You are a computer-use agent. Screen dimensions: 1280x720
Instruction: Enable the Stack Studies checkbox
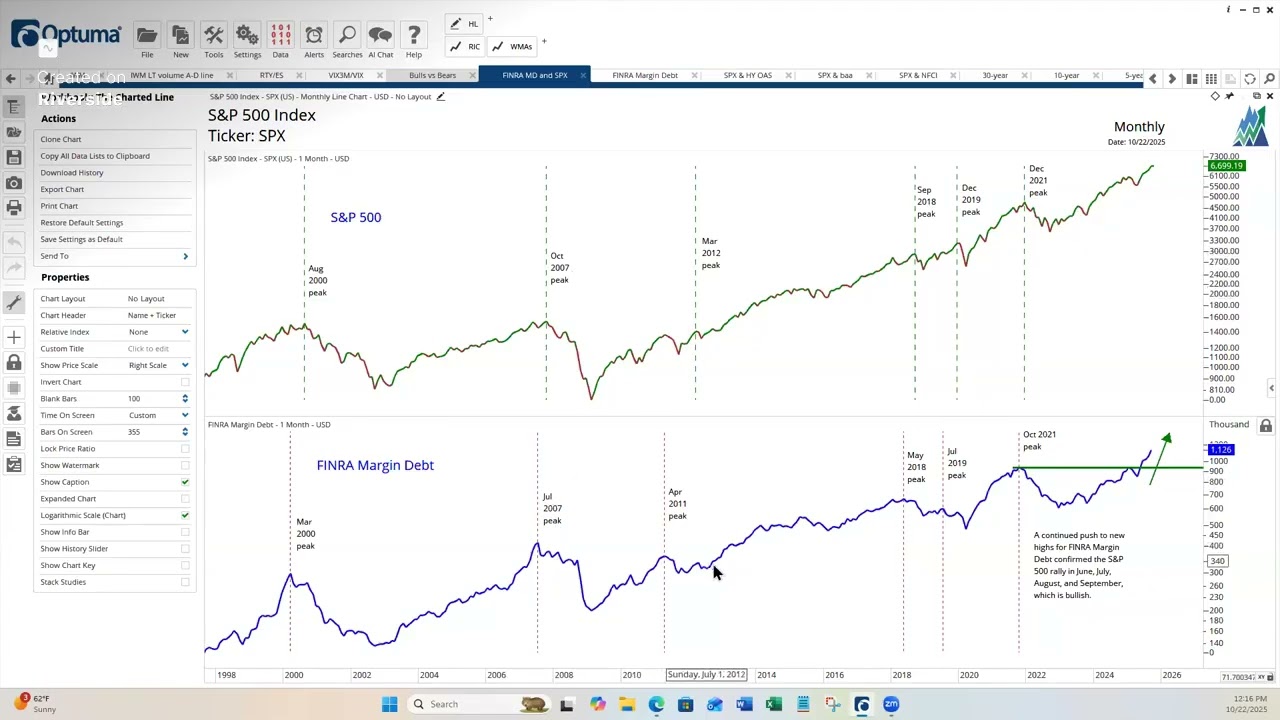(185, 582)
